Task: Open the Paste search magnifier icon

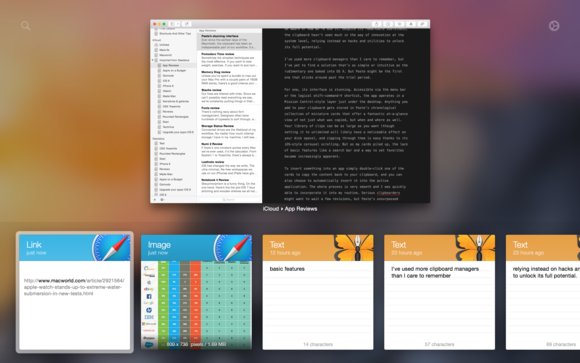Action: (26, 26)
